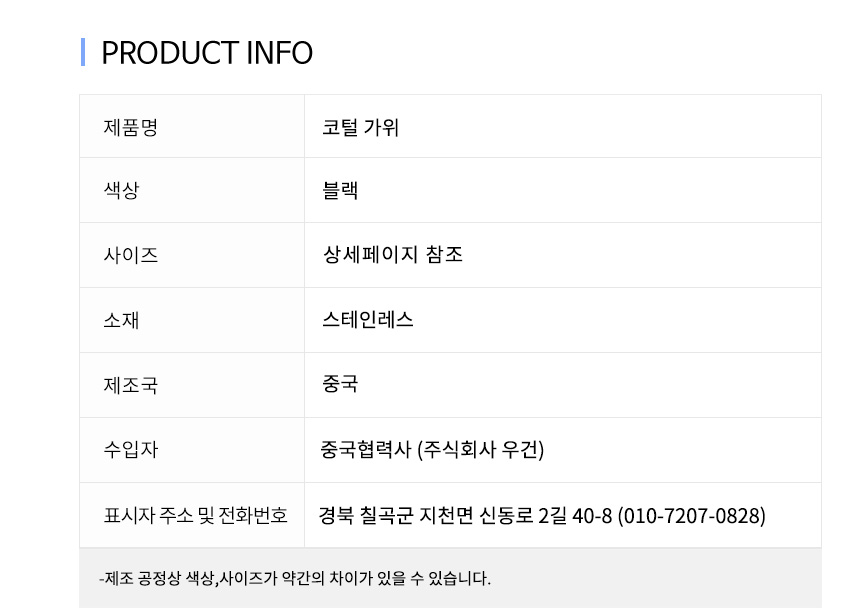Select the 소재 label cell
The image size is (860, 615).
[121, 320]
